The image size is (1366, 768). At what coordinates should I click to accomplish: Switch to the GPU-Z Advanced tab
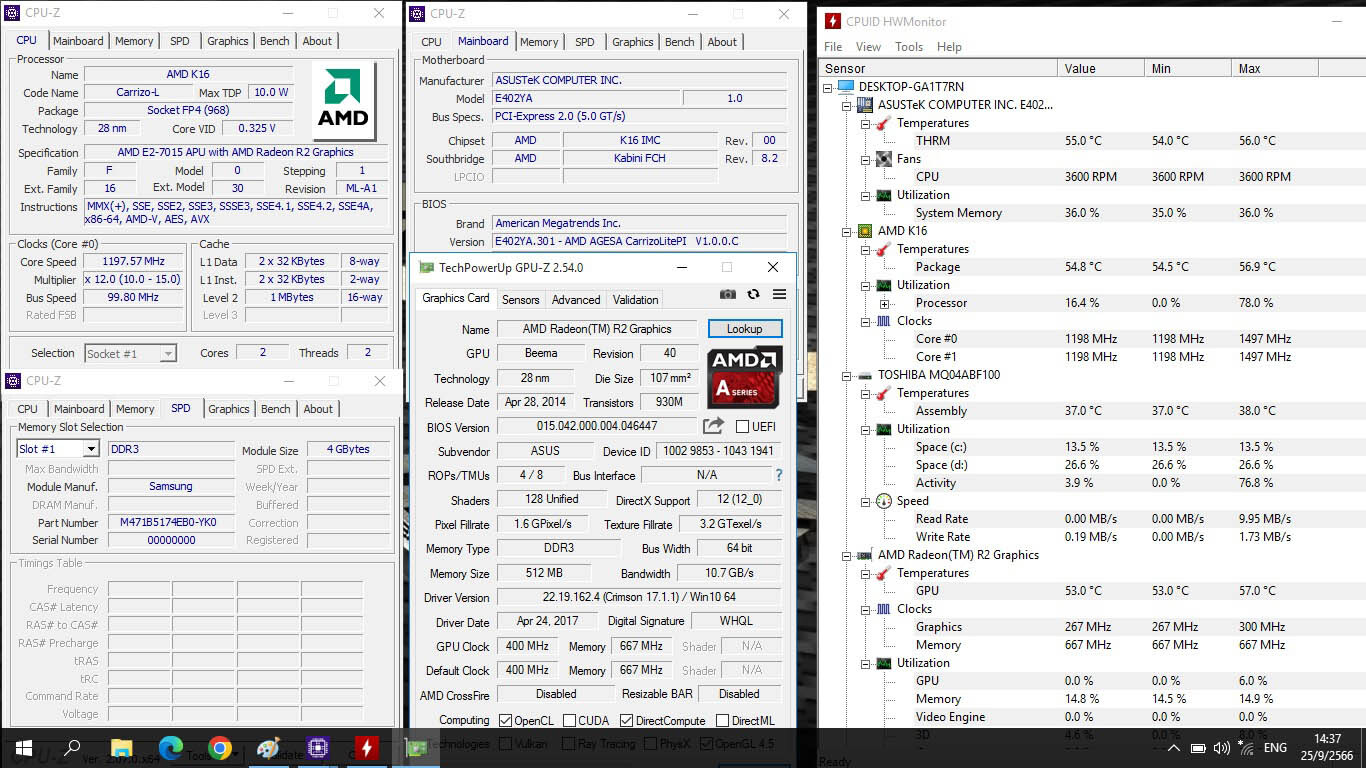(x=576, y=299)
